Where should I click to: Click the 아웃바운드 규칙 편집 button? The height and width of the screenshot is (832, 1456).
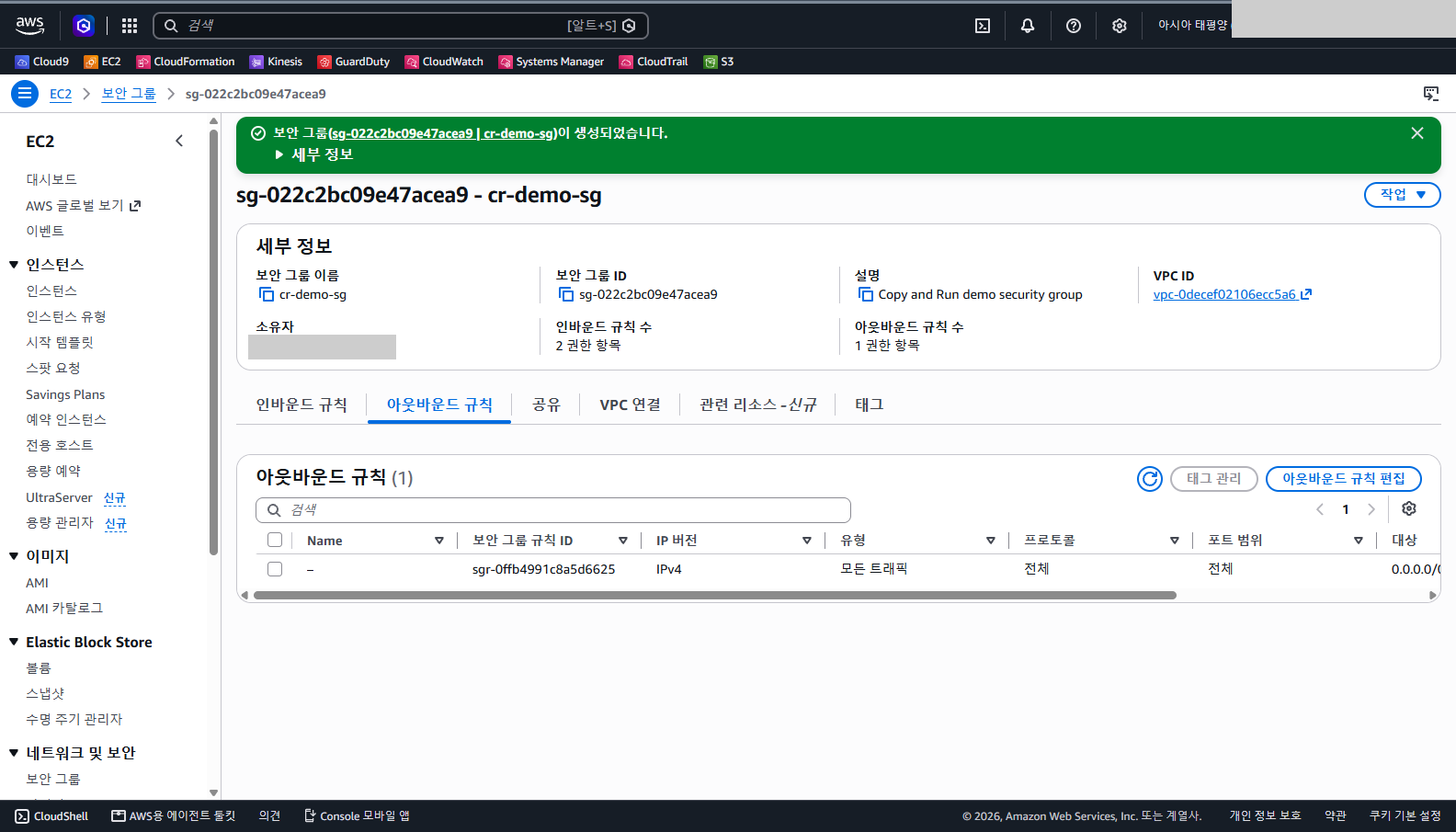pyautogui.click(x=1344, y=479)
